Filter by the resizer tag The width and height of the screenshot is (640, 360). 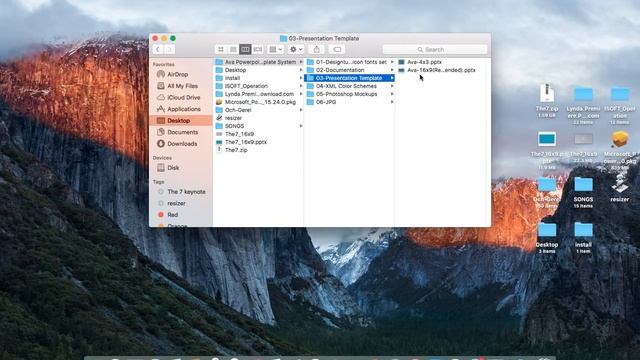click(x=176, y=203)
